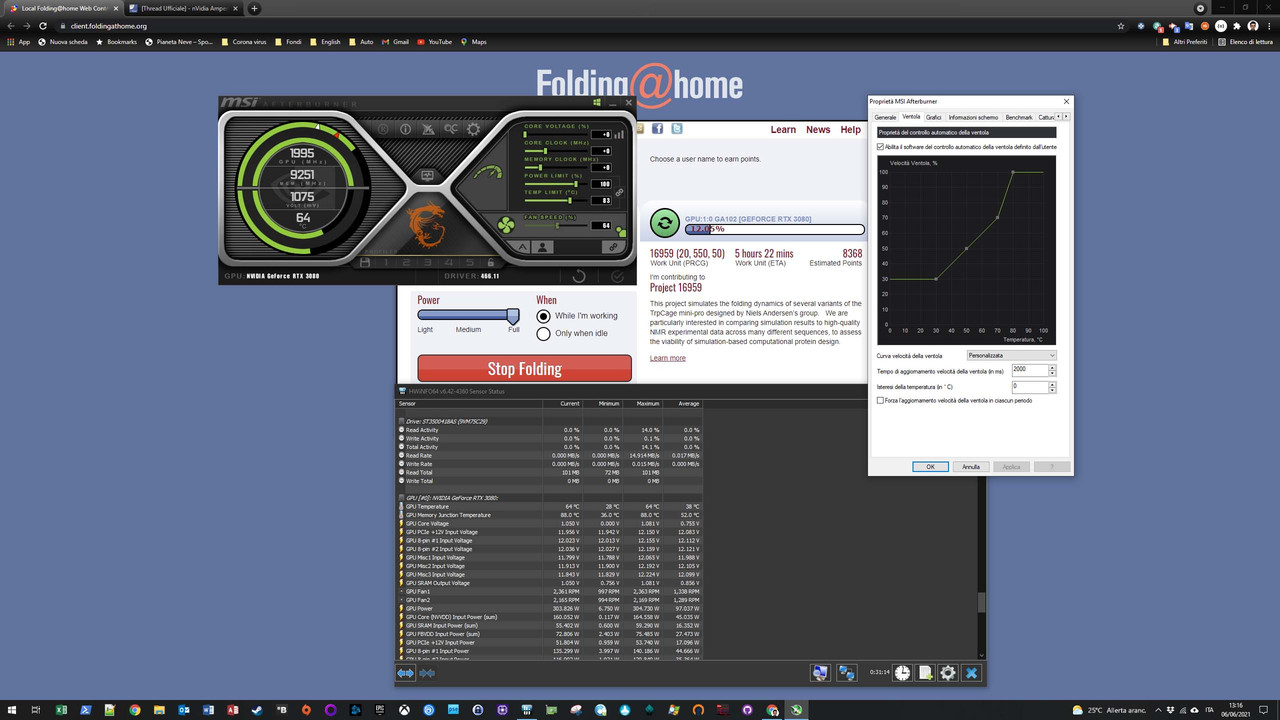
Task: Click the Stop Folding button
Action: 524,368
